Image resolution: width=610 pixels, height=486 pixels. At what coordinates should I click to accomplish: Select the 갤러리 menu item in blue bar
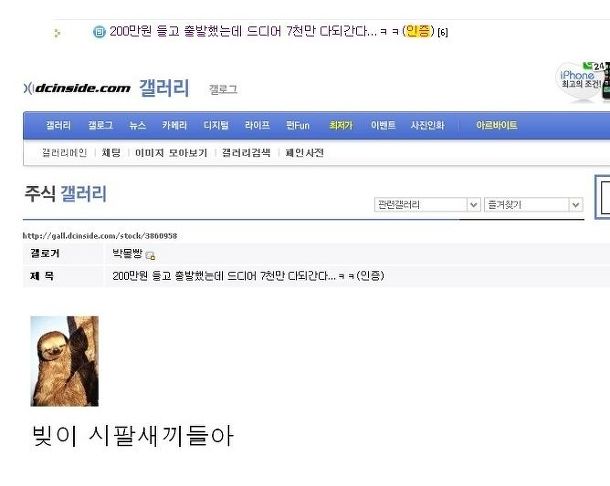(x=58, y=125)
